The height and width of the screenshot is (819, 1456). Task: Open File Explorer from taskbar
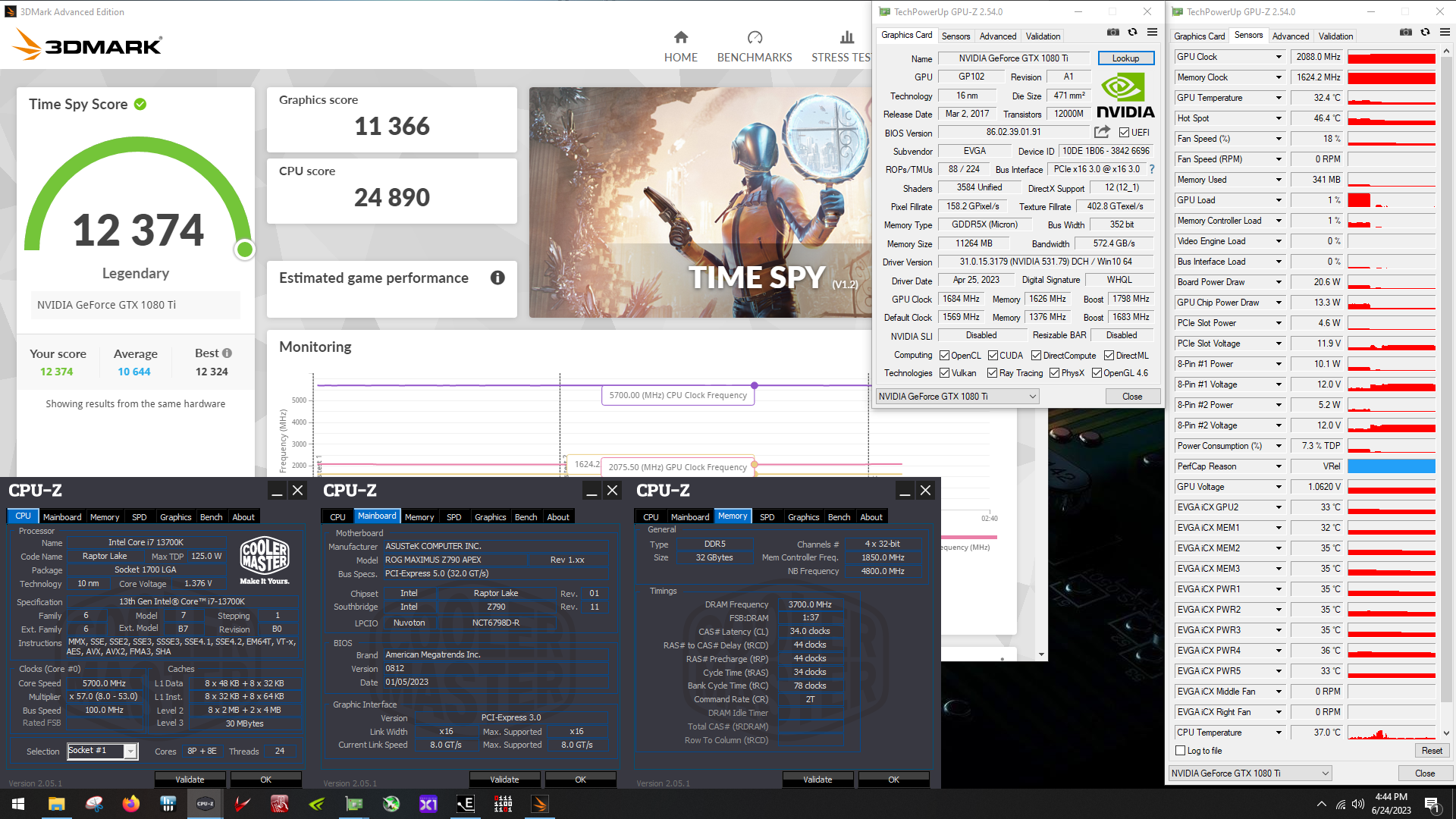56,804
